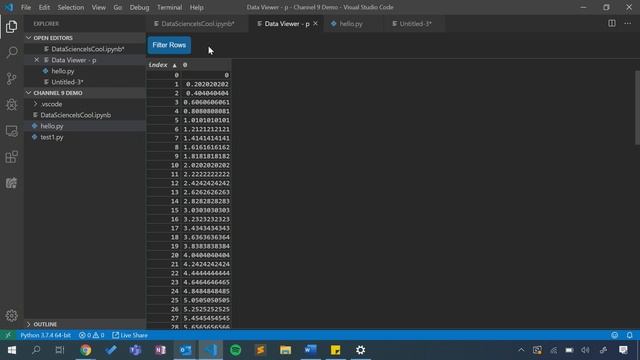Click the Filter Rows button

[169, 45]
